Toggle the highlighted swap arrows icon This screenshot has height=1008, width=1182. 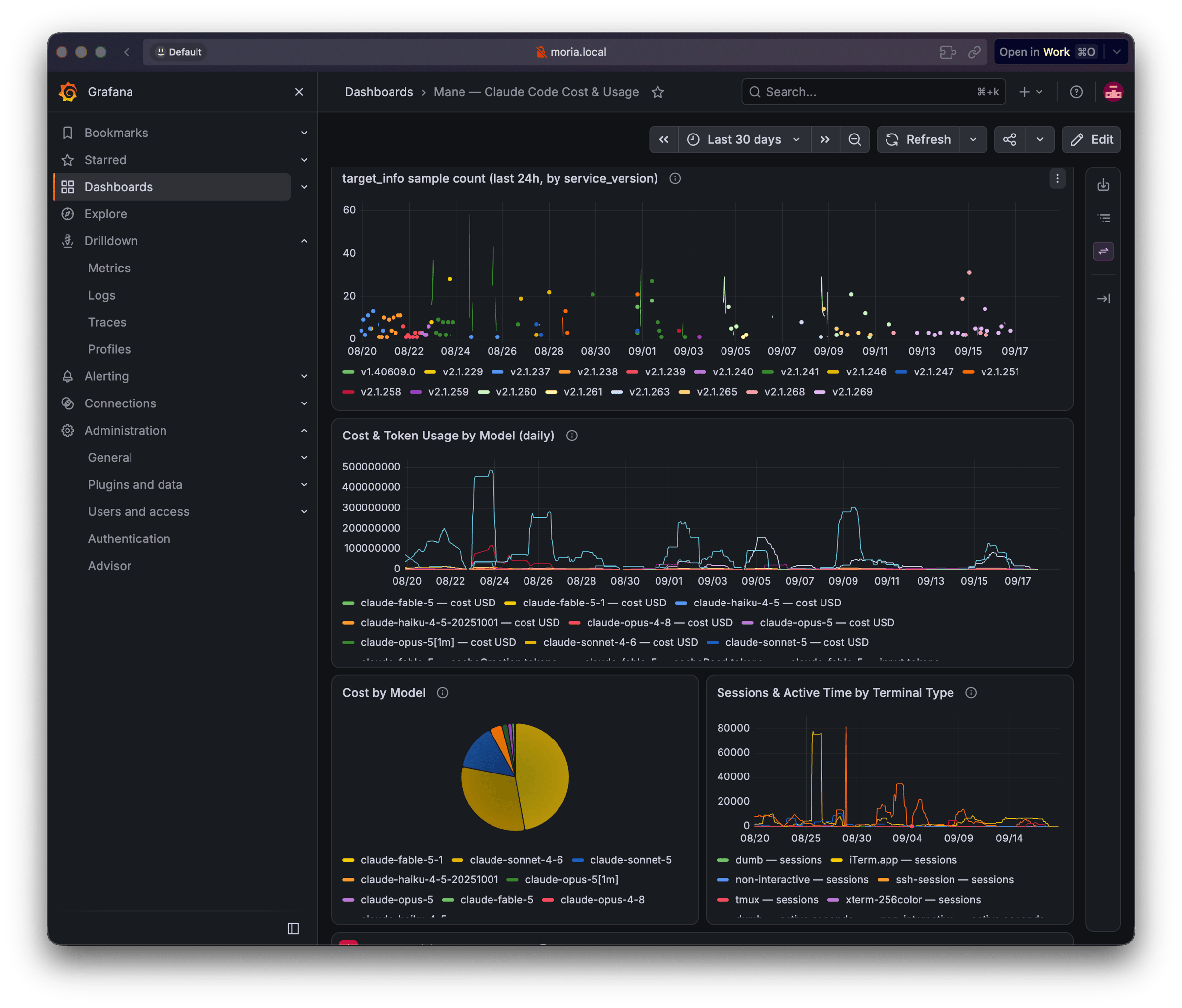[1103, 251]
